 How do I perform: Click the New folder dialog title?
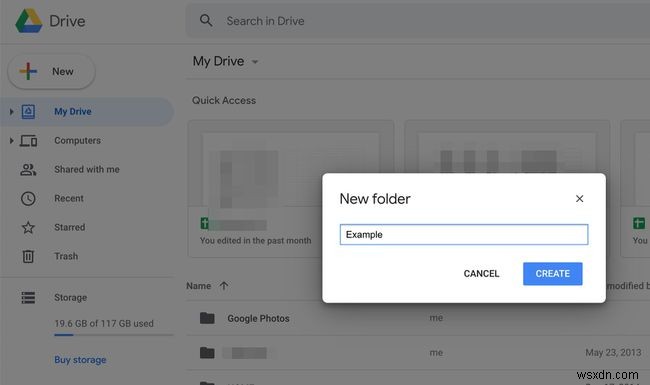point(375,199)
